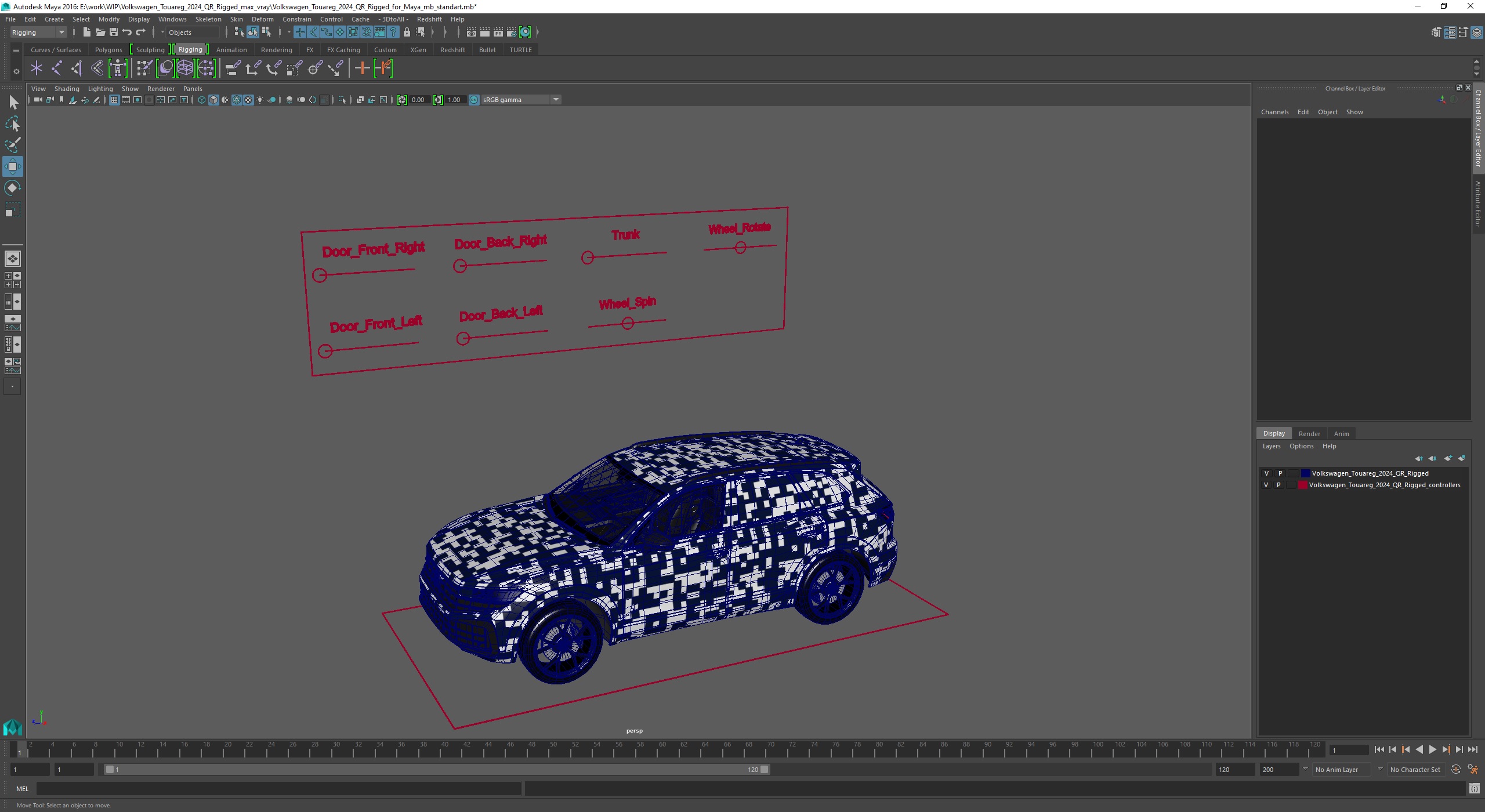Image resolution: width=1485 pixels, height=812 pixels.
Task: Select the arrow Select tool in toolbox
Action: [13, 103]
